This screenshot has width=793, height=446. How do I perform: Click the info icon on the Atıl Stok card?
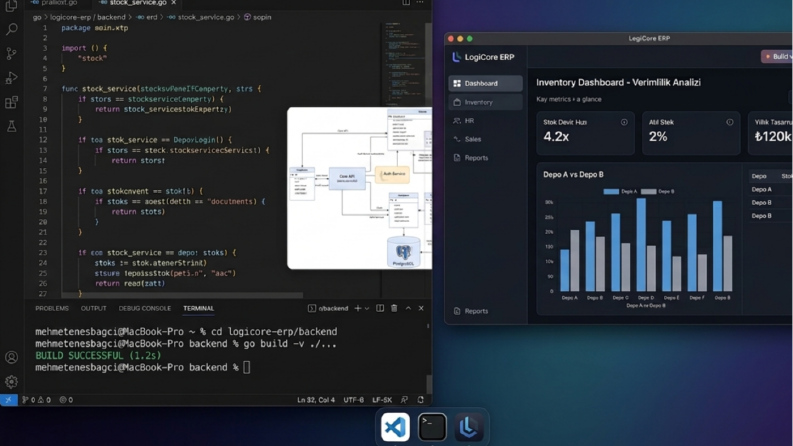pyautogui.click(x=730, y=122)
